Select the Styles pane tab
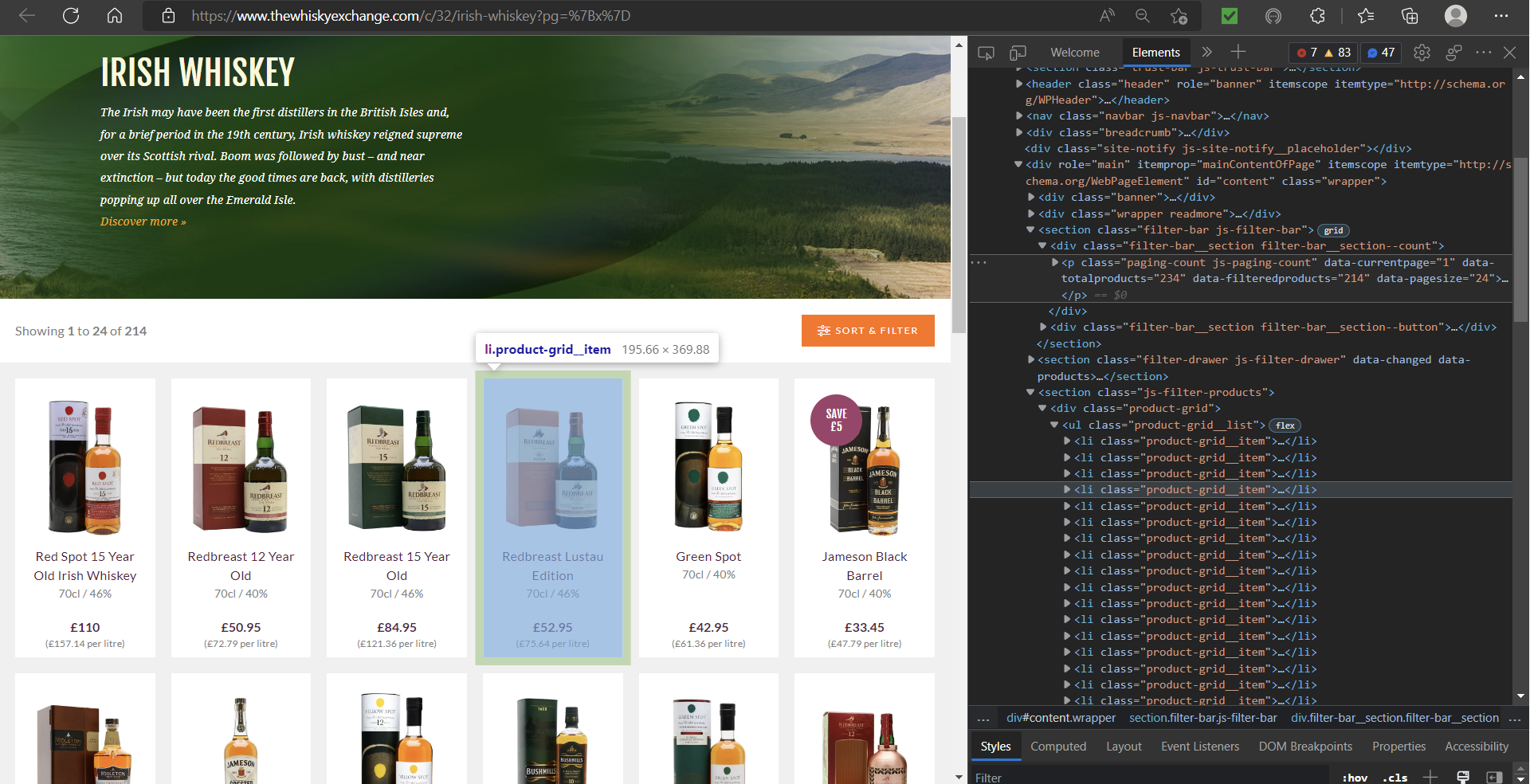 pyautogui.click(x=995, y=747)
